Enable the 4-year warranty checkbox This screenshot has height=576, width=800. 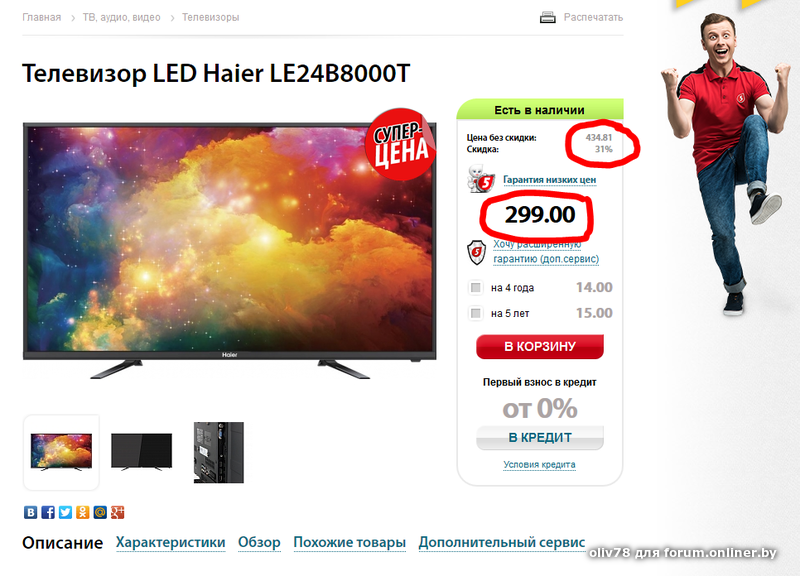tap(476, 288)
